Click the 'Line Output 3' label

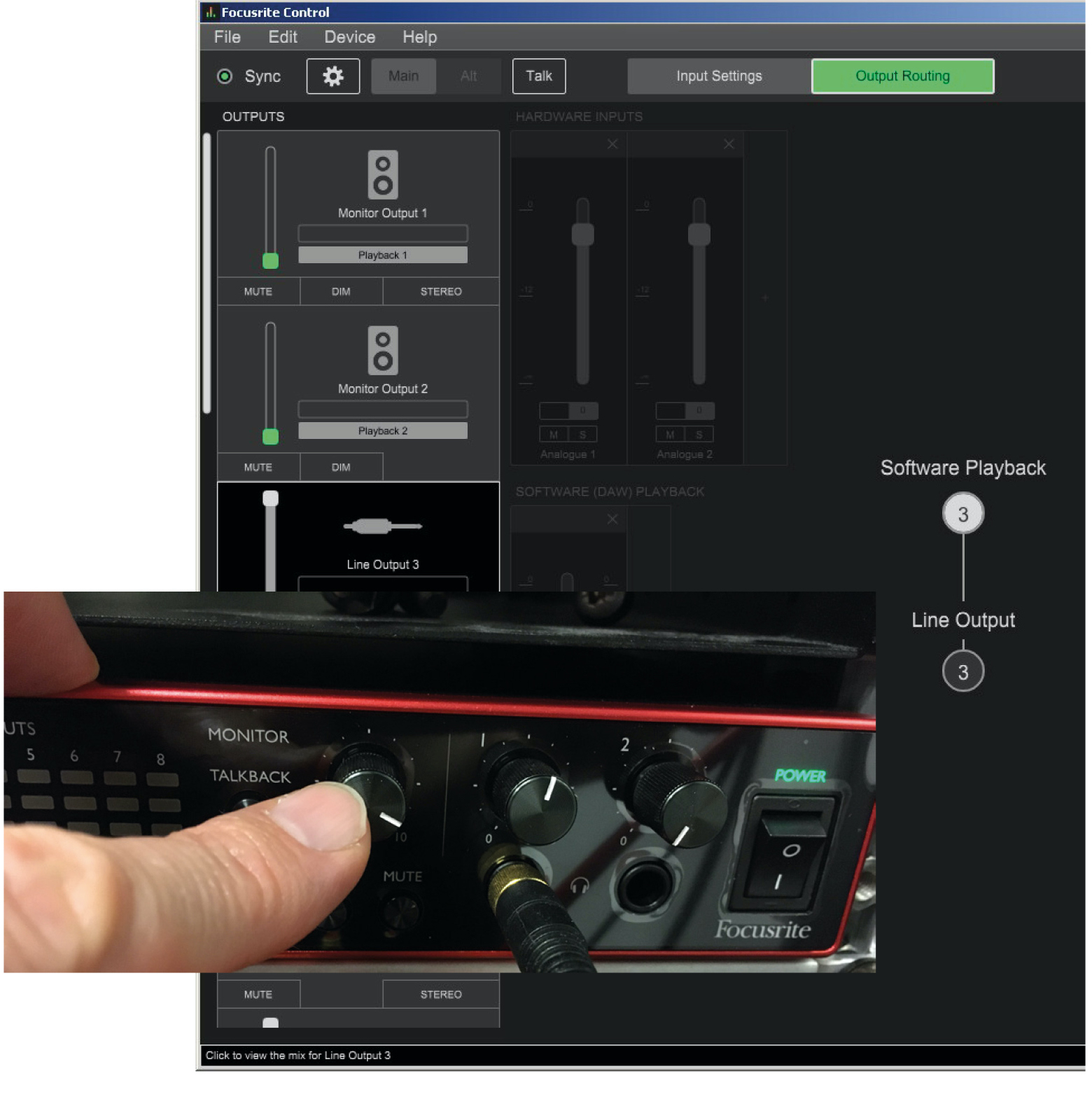[383, 564]
